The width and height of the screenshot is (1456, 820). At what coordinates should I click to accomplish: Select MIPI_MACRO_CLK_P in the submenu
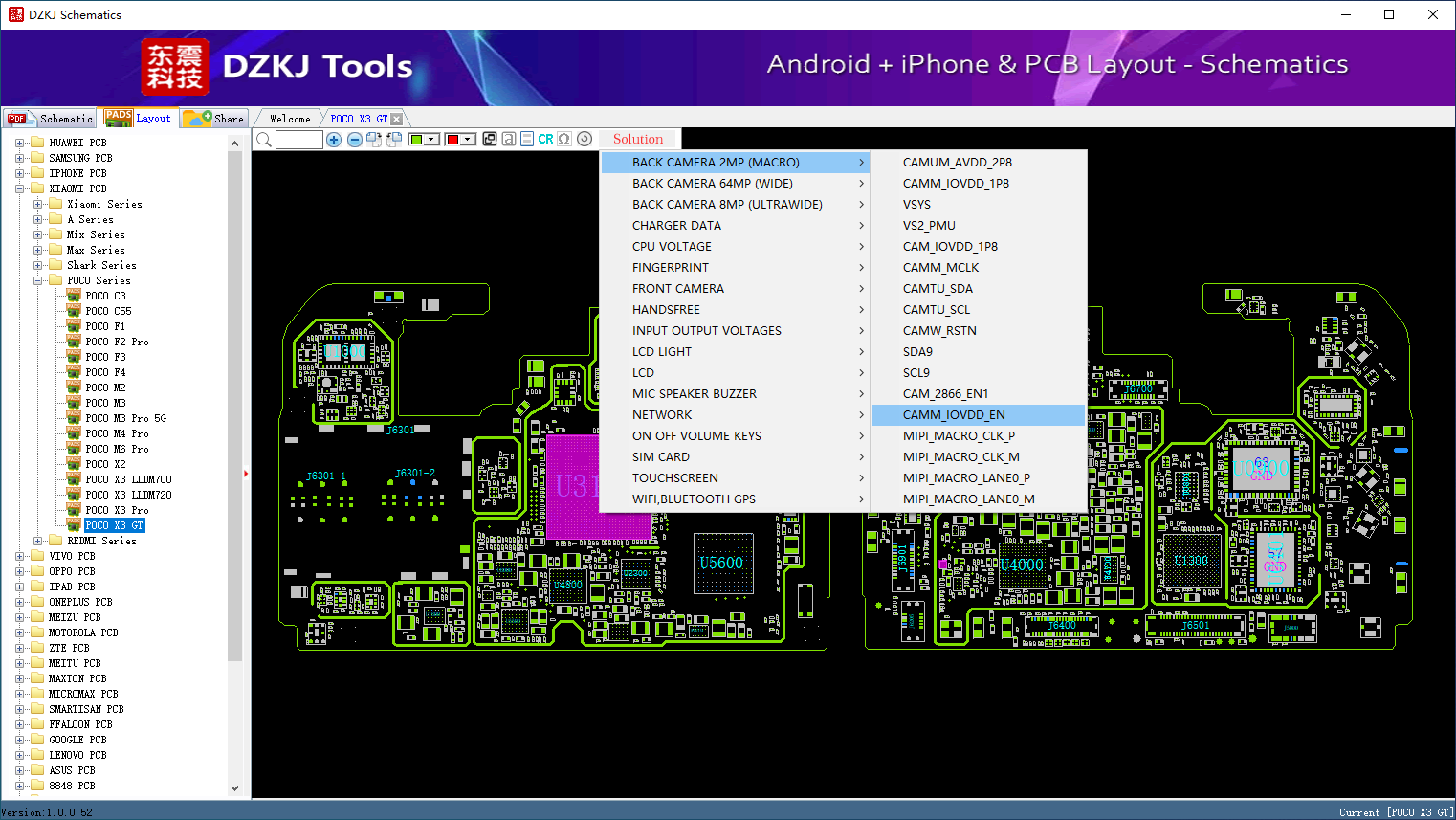click(x=980, y=436)
